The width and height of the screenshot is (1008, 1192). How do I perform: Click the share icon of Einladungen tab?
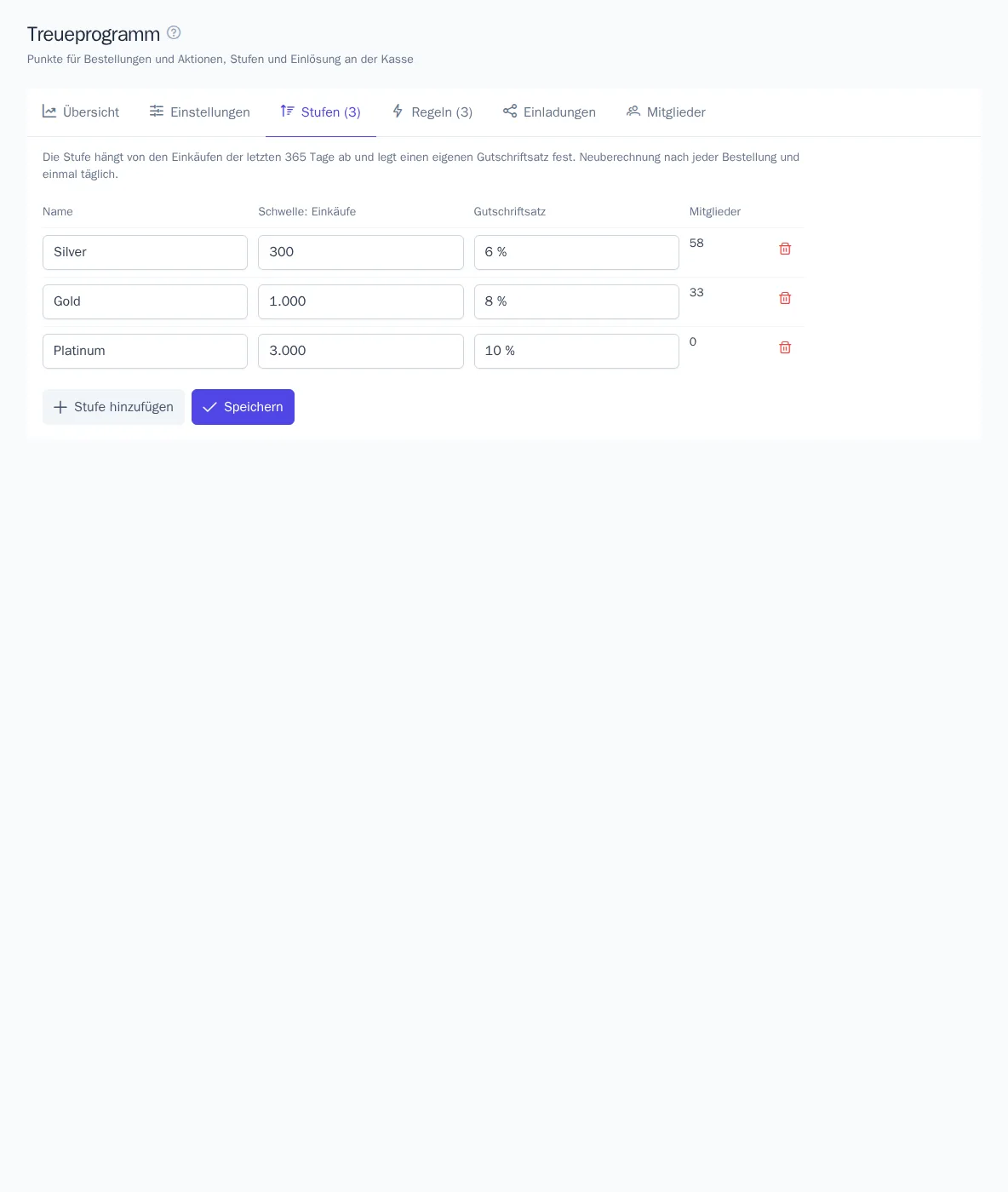point(510,112)
